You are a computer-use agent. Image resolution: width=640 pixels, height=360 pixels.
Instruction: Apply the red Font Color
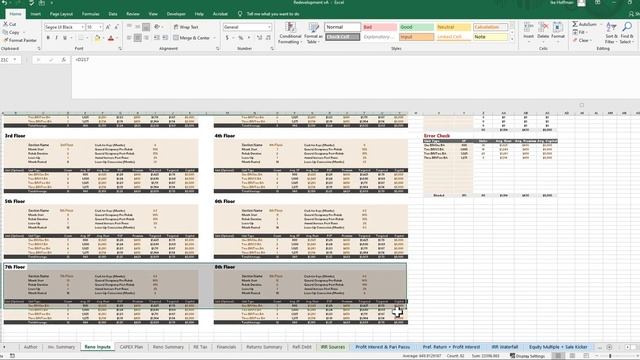tap(111, 38)
